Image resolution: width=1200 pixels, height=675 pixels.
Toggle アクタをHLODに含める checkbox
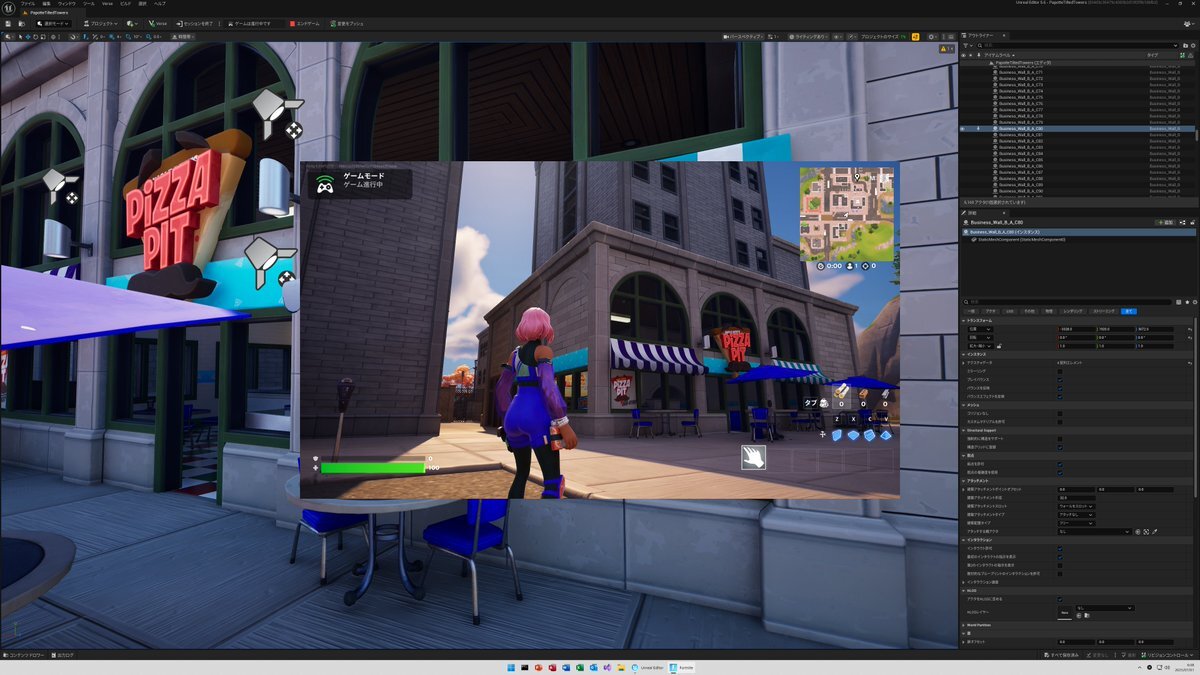[1061, 598]
